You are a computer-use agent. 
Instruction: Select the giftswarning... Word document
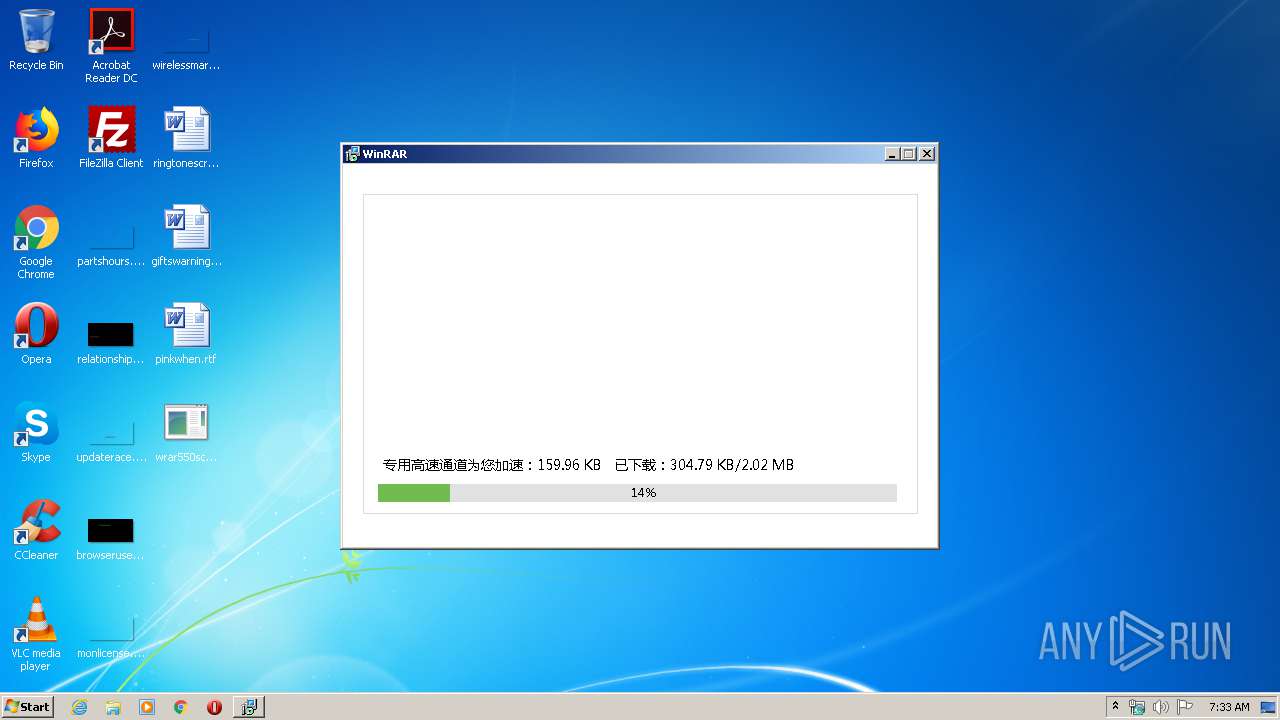coord(186,236)
